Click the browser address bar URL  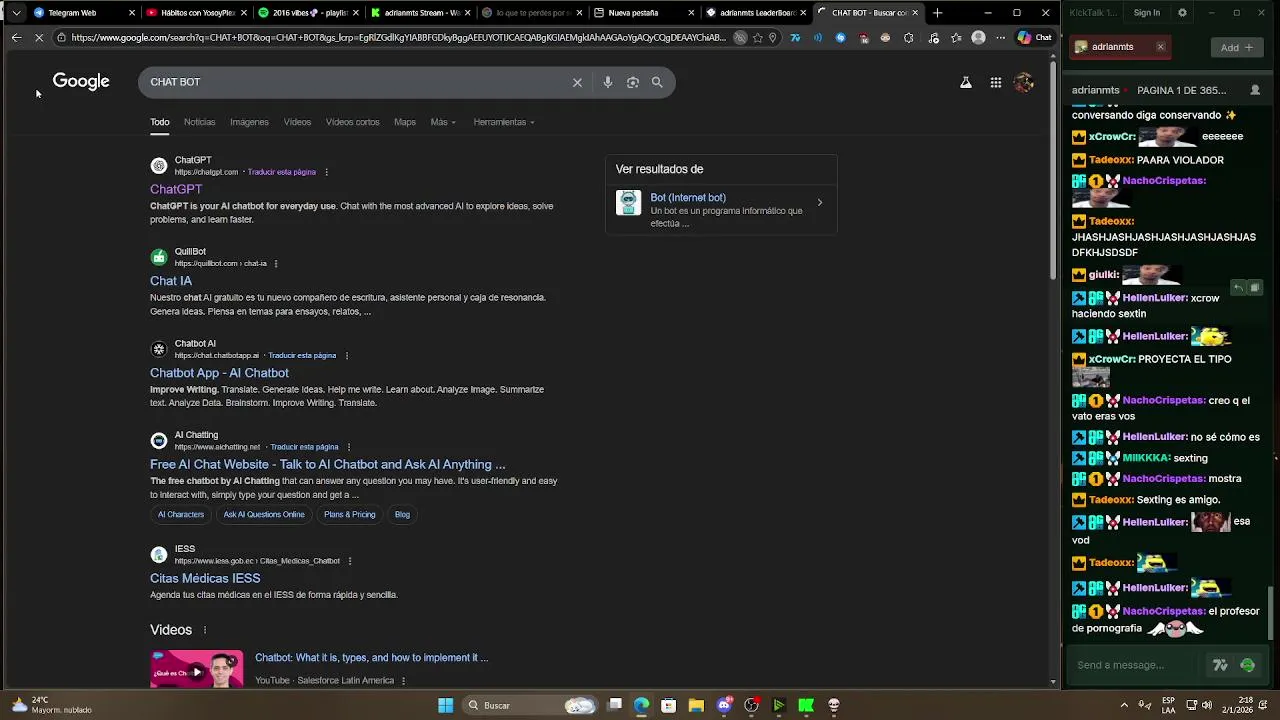(x=398, y=37)
